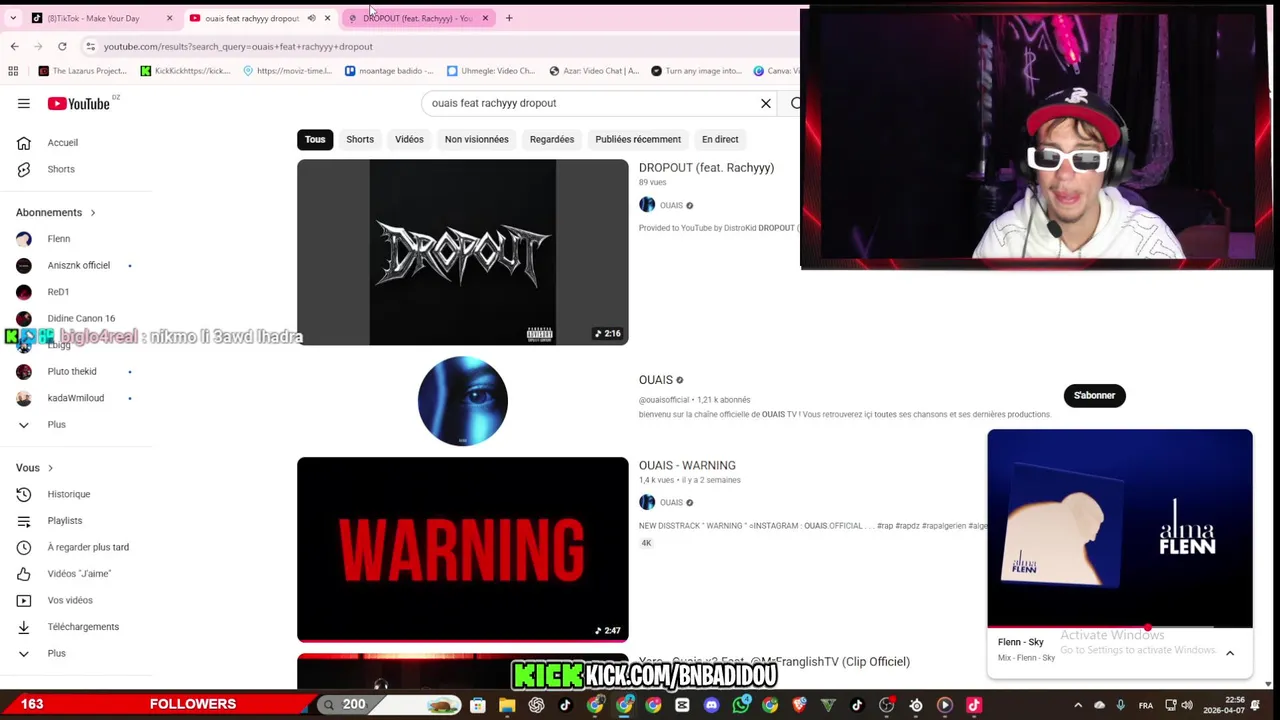Viewport: 1280px width, 720px height.
Task: Expand the Abonnements section chevron
Action: coord(93,212)
